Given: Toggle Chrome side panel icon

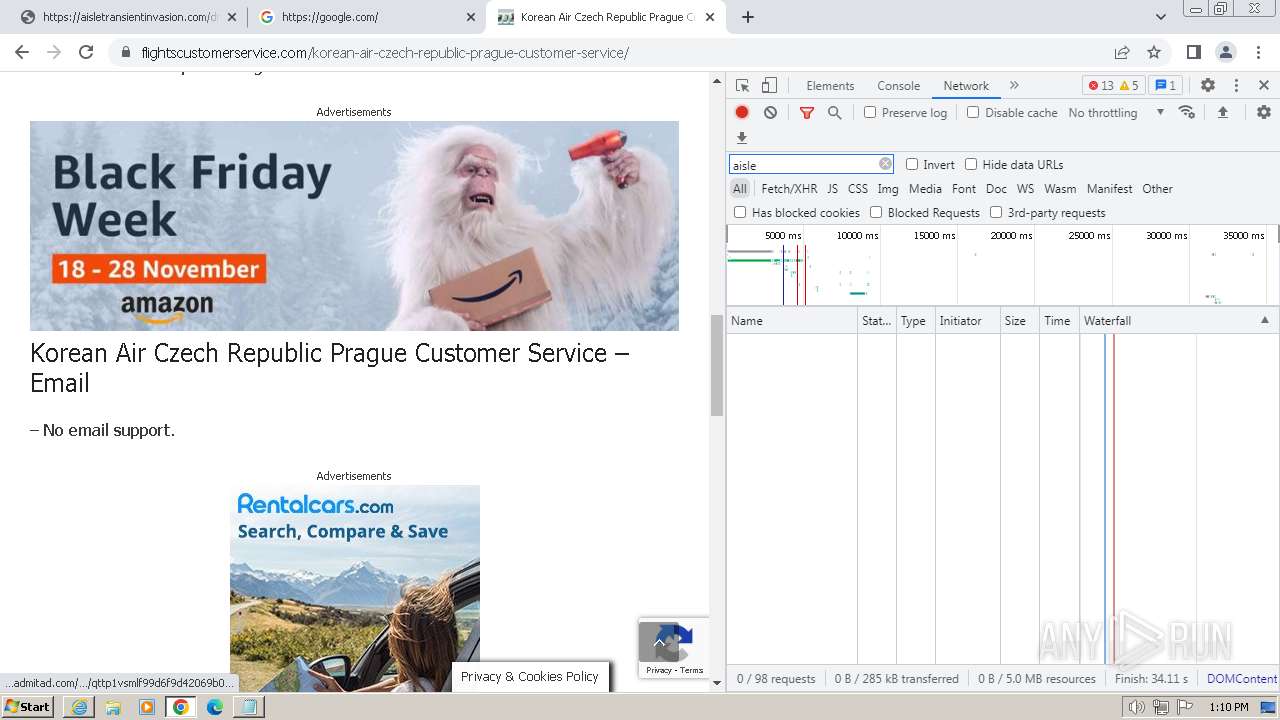Looking at the screenshot, I should click(1193, 52).
